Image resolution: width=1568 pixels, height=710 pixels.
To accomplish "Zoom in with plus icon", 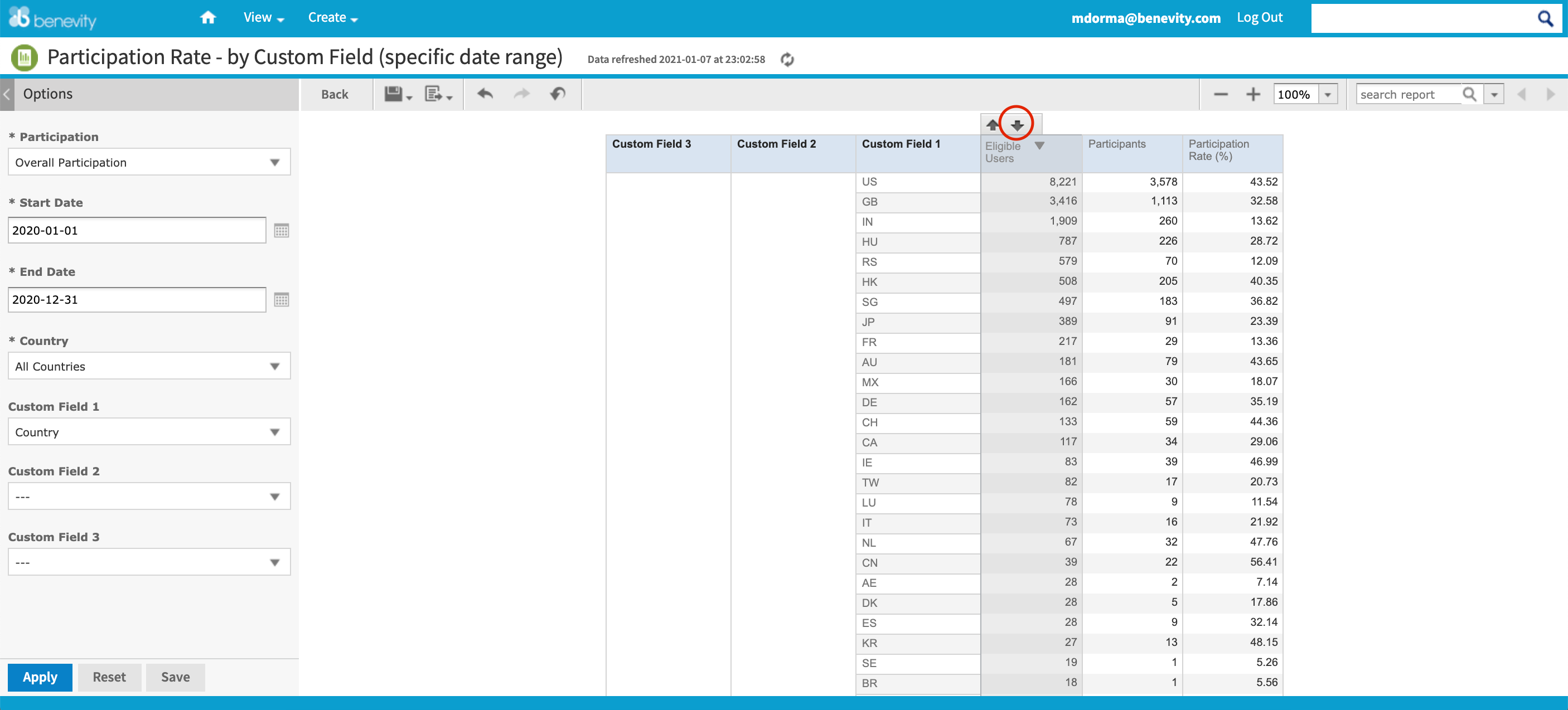I will (x=1253, y=94).
